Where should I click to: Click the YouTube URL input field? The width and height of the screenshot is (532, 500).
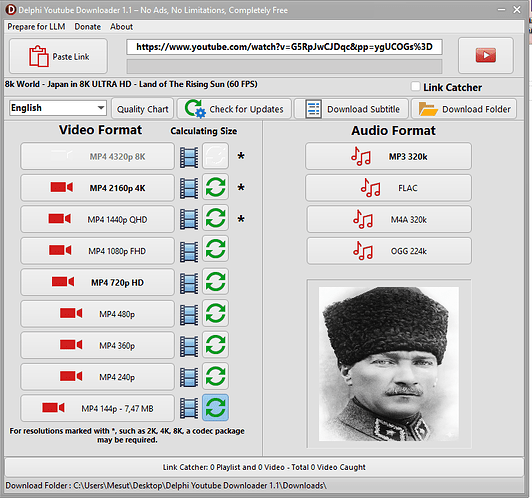284,47
